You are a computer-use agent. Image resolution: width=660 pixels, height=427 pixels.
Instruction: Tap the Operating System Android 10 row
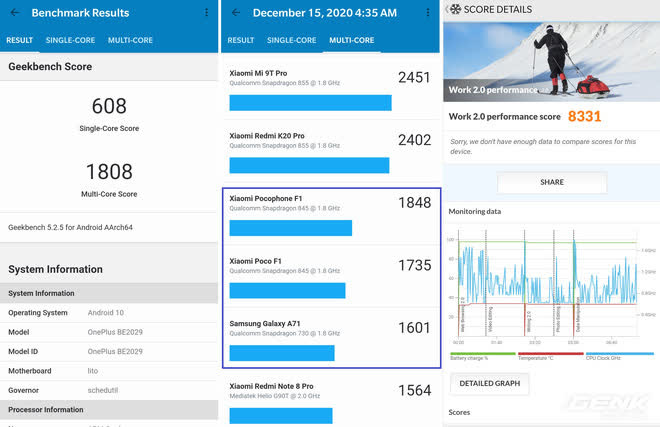[x=109, y=313]
